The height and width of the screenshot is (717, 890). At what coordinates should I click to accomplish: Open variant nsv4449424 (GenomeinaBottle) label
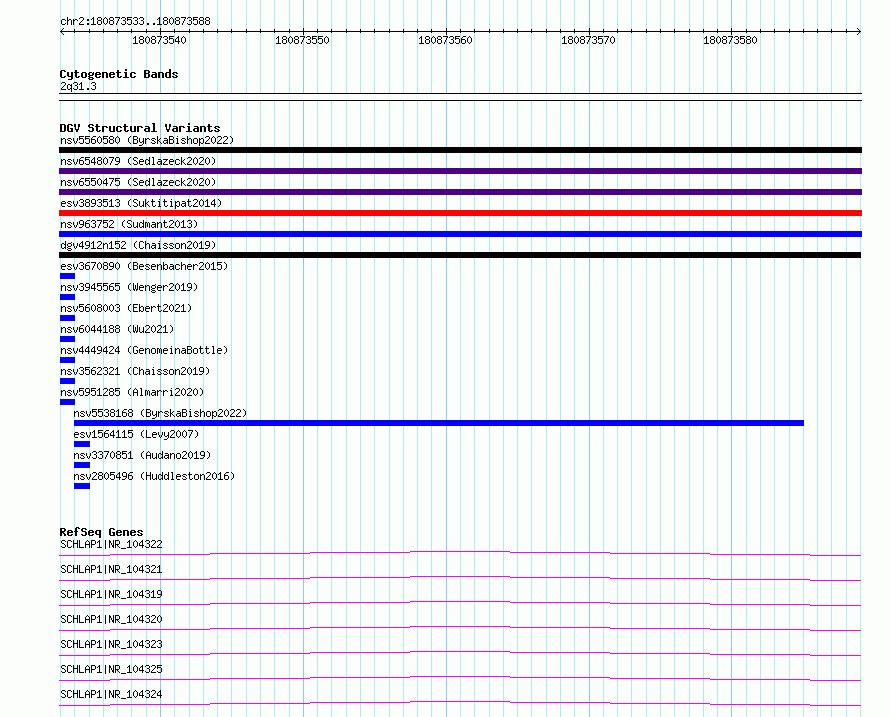144,350
